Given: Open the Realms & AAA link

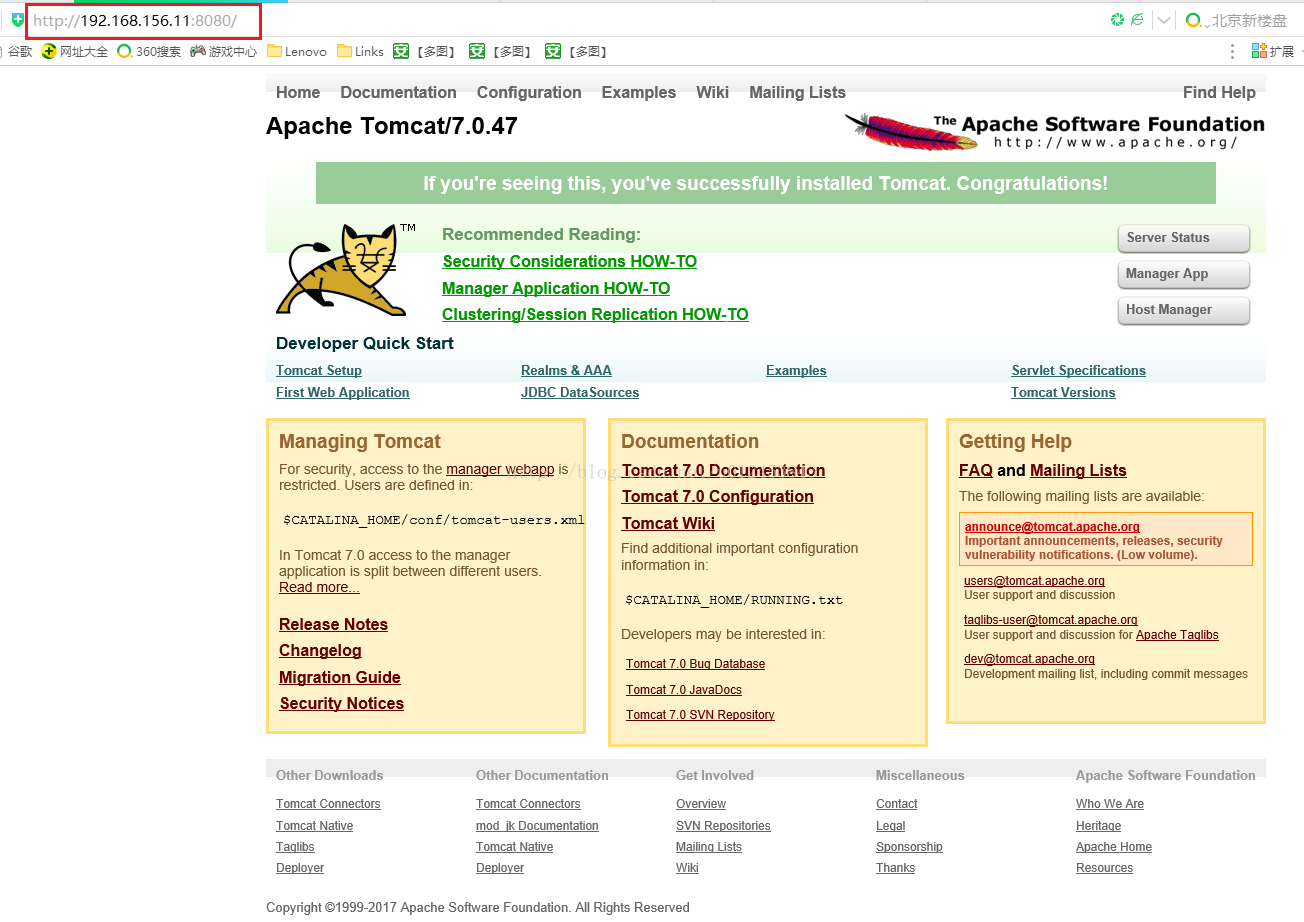Looking at the screenshot, I should point(566,370).
